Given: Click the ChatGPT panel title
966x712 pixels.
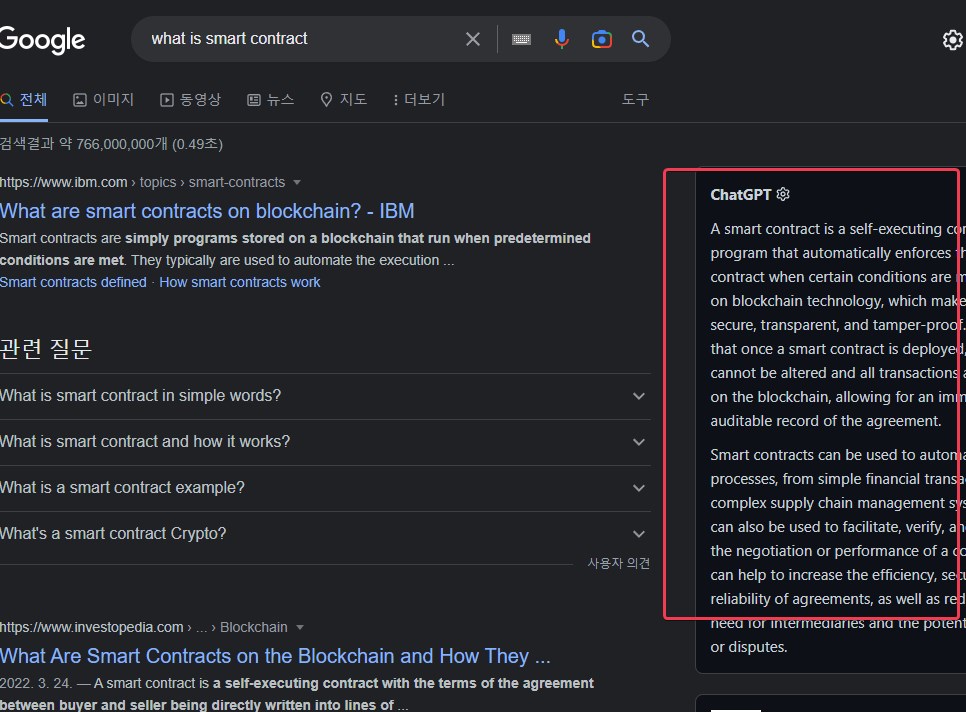Looking at the screenshot, I should point(741,195).
